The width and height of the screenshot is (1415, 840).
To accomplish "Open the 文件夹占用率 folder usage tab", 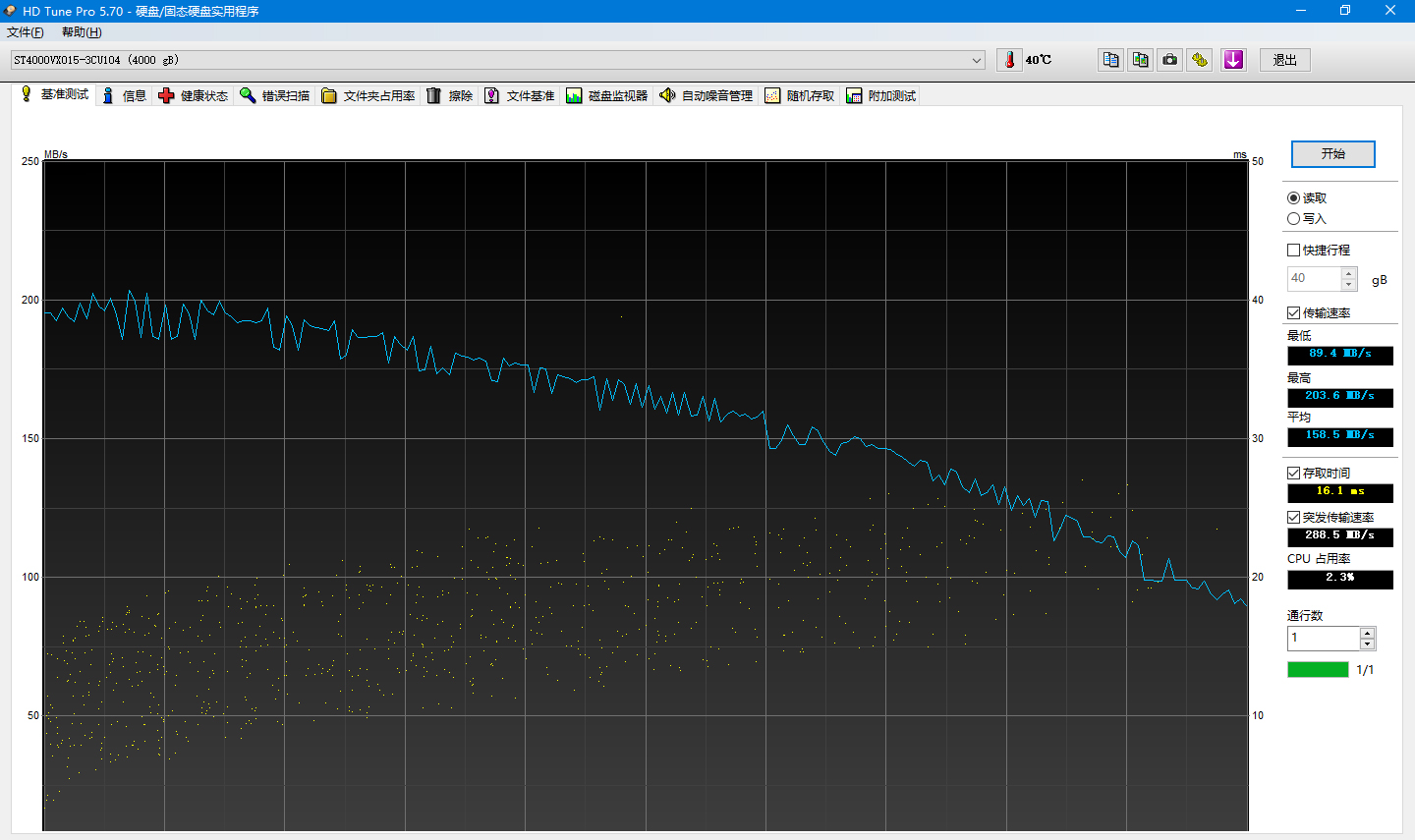I will click(x=368, y=95).
